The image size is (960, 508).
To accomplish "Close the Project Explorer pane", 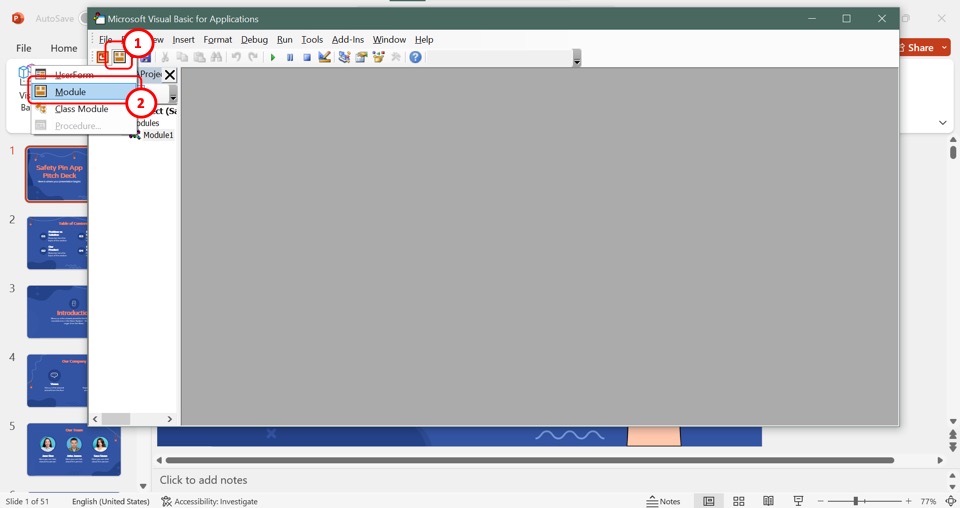I will pos(170,75).
